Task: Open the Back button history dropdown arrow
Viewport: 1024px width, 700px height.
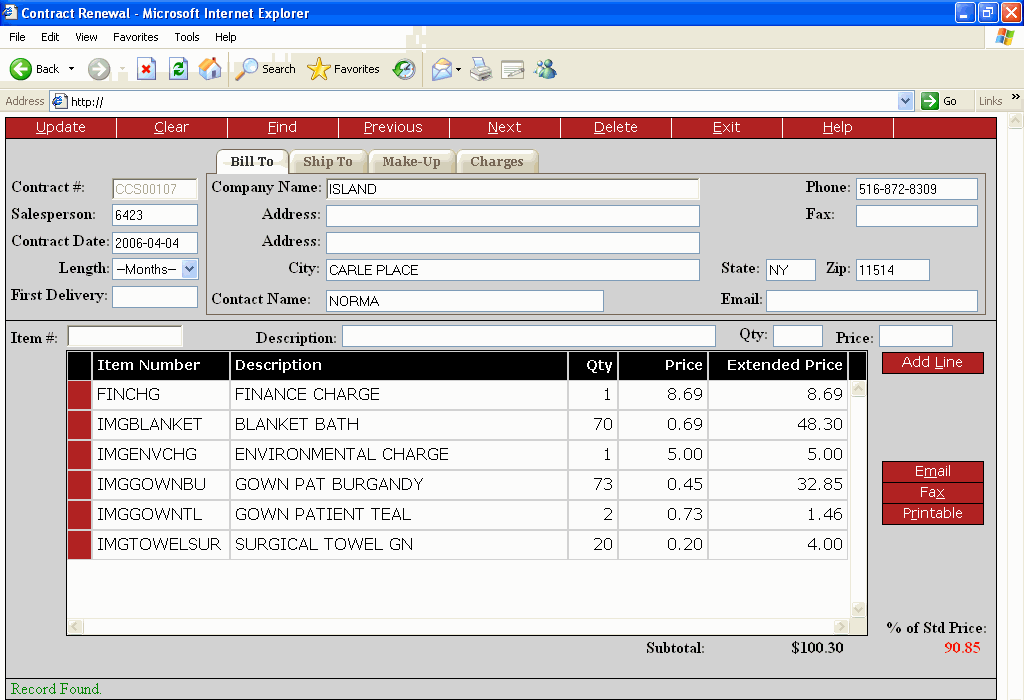Action: click(71, 69)
